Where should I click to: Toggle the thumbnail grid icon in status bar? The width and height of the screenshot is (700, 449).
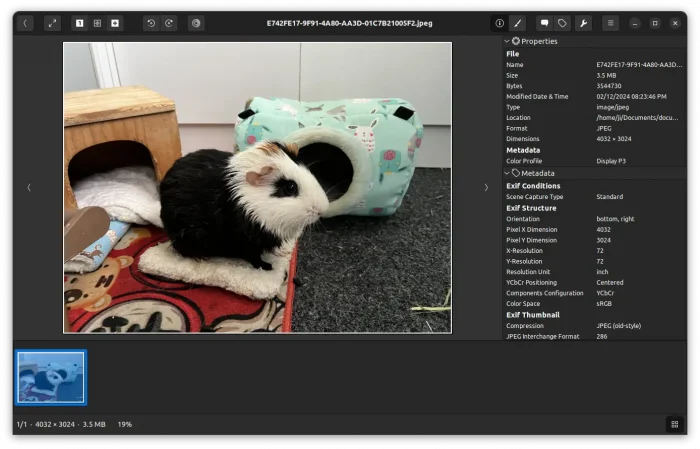click(673, 424)
